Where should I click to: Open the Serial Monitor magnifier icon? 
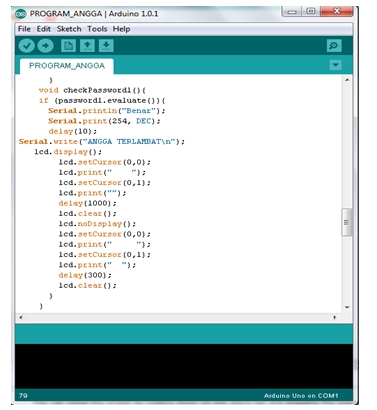(x=334, y=46)
